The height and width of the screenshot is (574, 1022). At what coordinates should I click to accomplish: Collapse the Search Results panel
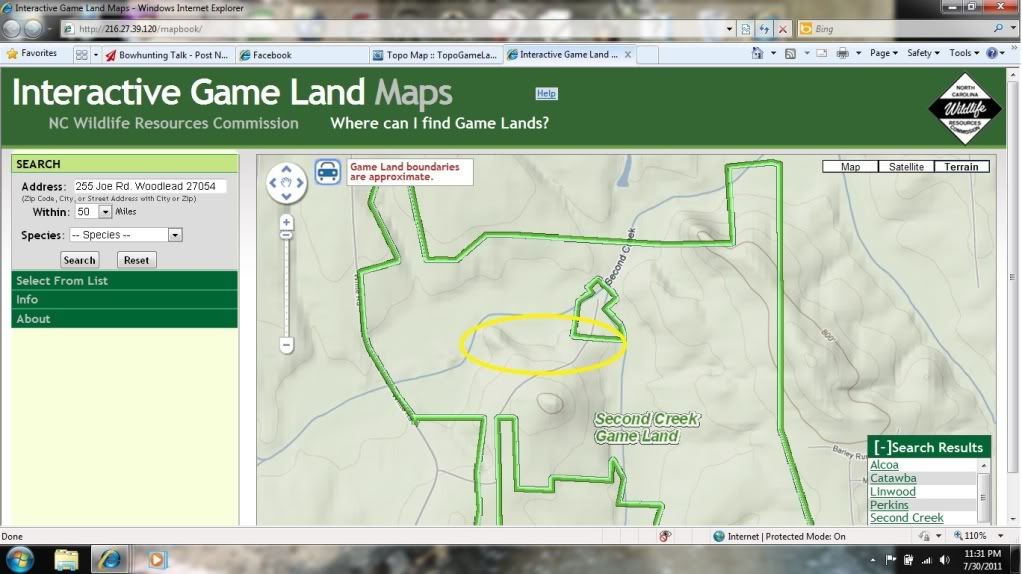(882, 447)
